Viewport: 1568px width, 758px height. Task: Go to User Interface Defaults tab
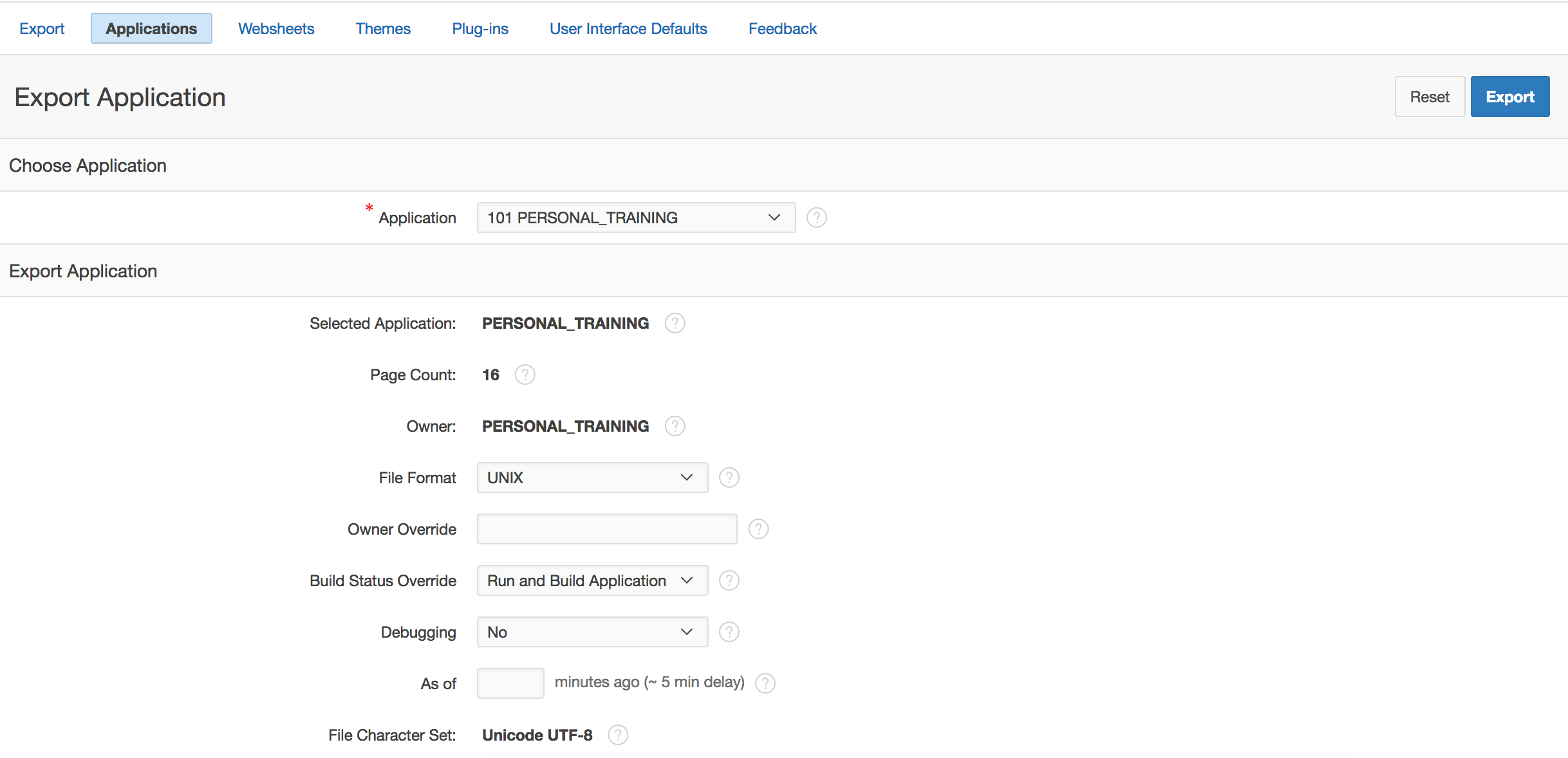click(628, 29)
